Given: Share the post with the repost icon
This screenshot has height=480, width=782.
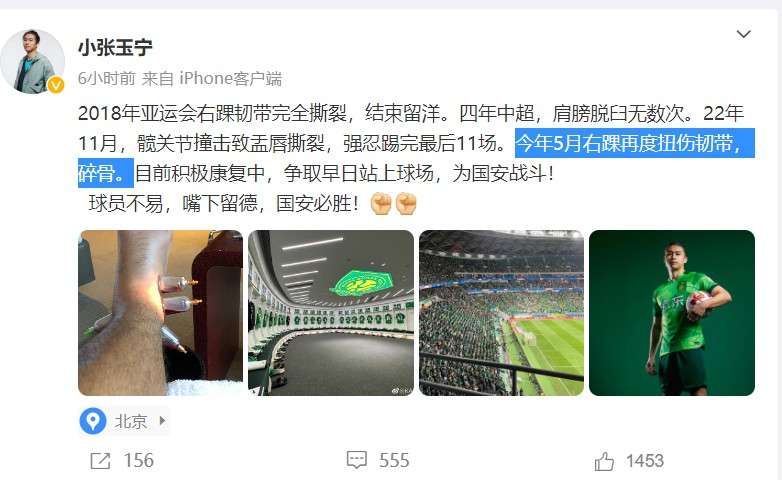Looking at the screenshot, I should click(x=100, y=461).
